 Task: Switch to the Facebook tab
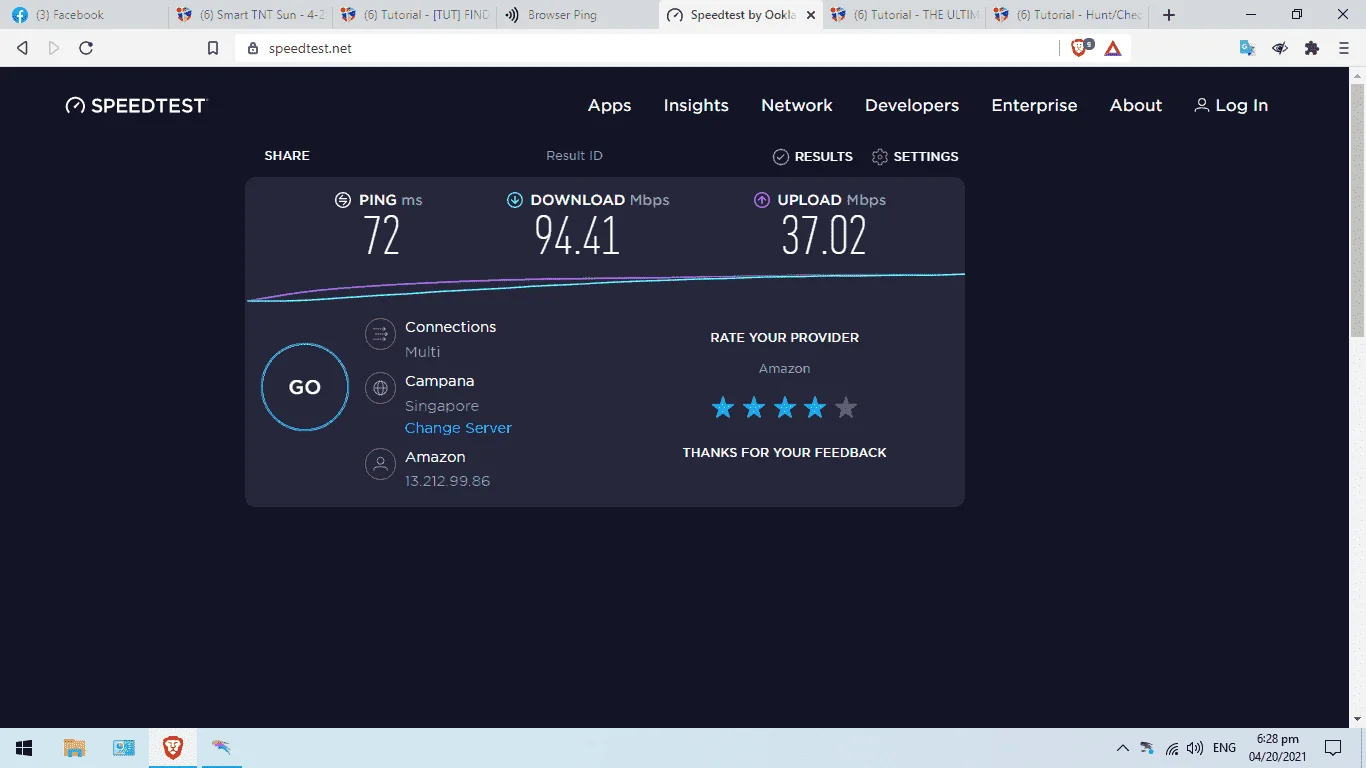(83, 15)
